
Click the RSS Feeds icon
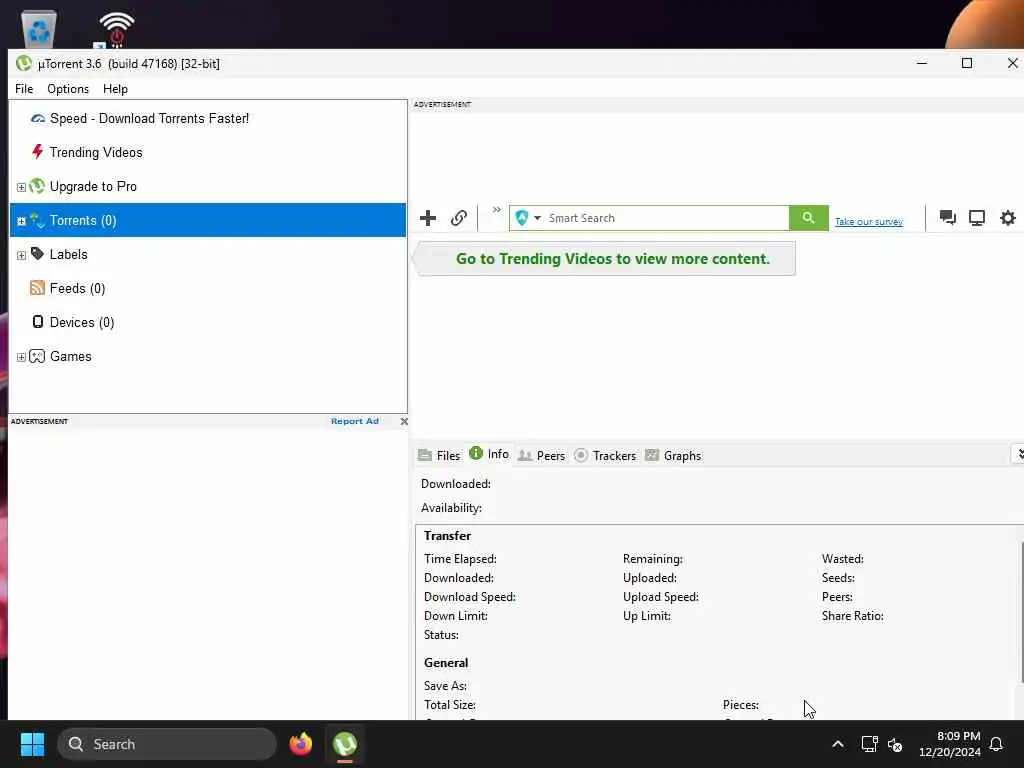click(x=37, y=287)
